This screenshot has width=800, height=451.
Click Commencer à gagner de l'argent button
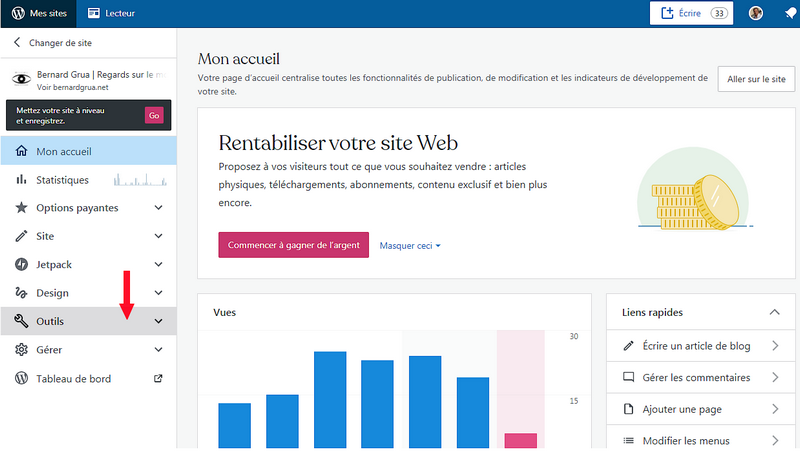point(293,245)
